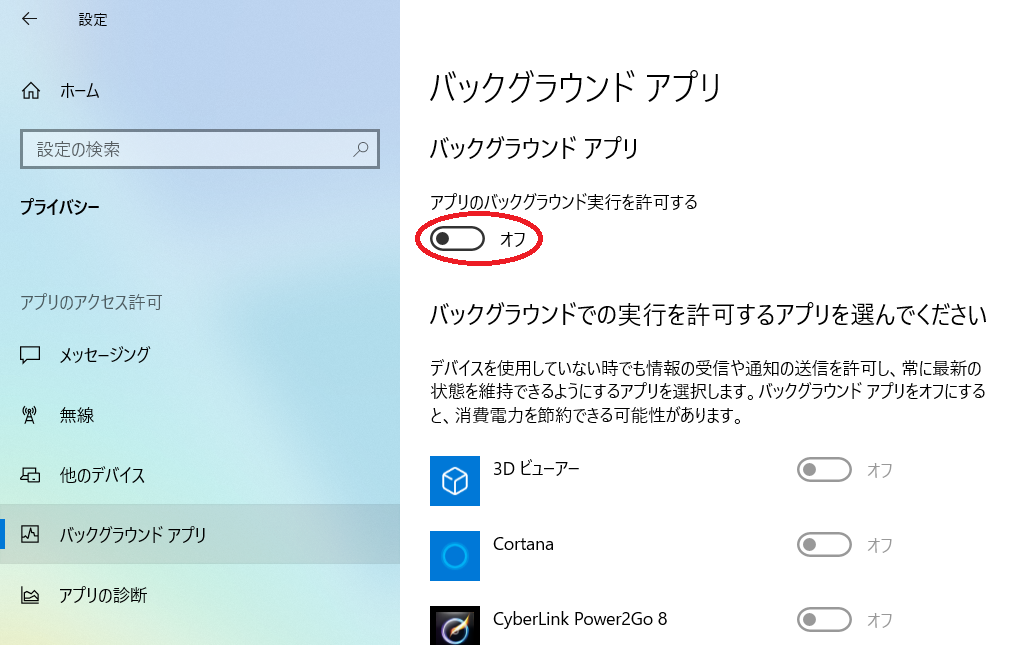Click the 設定の検索 search field
The width and height of the screenshot is (1017, 645).
click(200, 149)
